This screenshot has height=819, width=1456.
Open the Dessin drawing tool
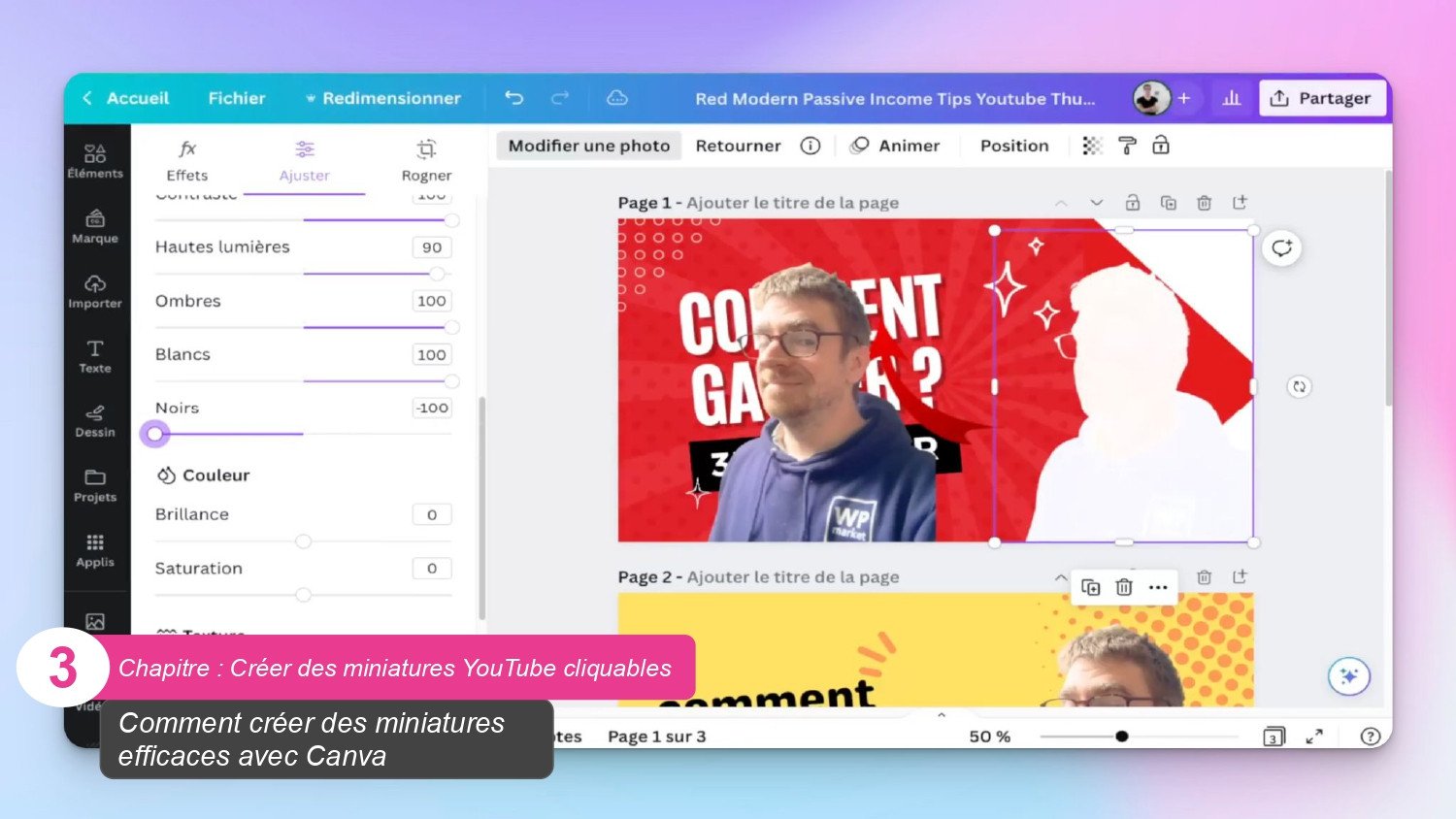[x=95, y=420]
